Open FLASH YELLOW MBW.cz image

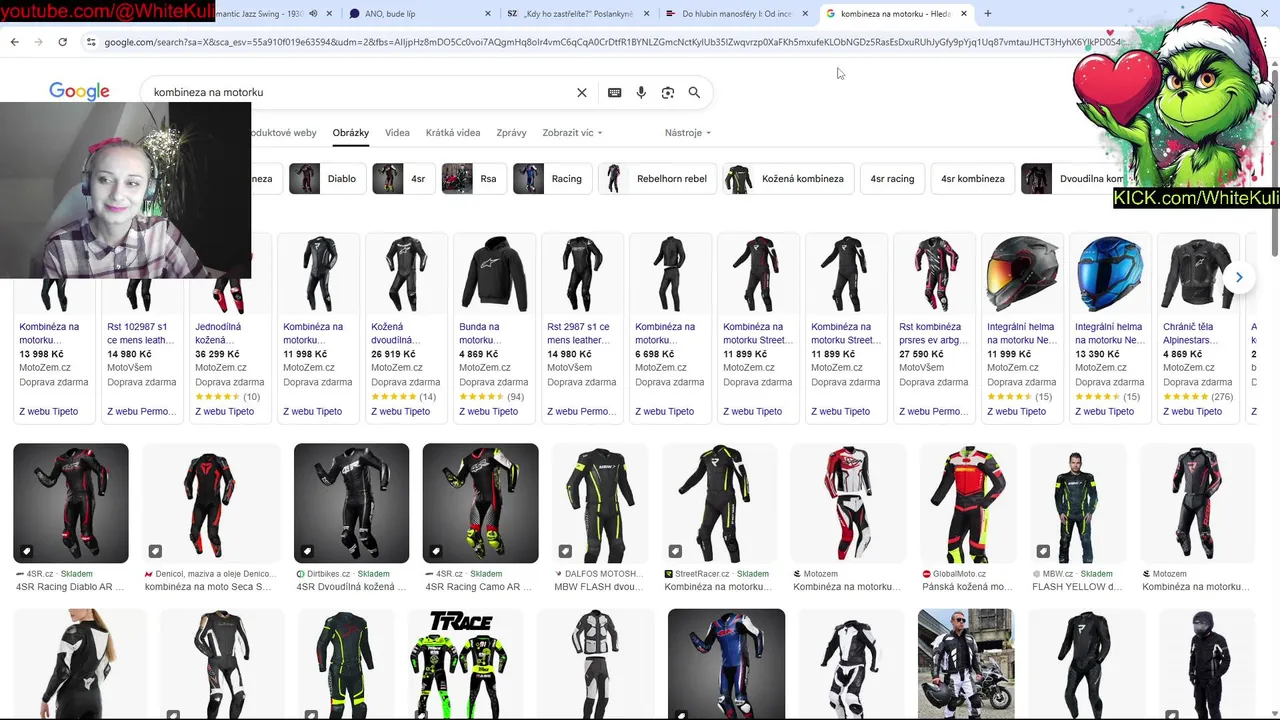[1076, 504]
